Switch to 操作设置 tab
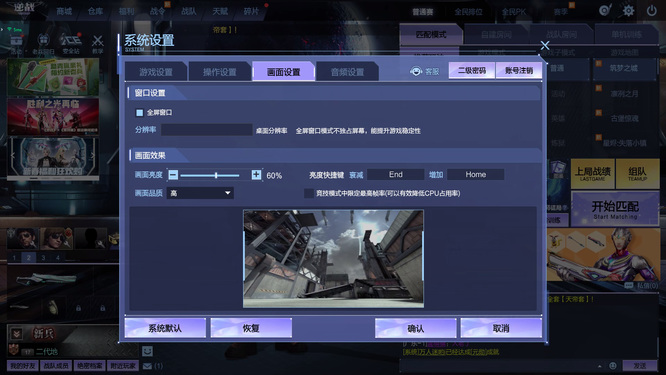This screenshot has height=375, width=666. pyautogui.click(x=220, y=72)
